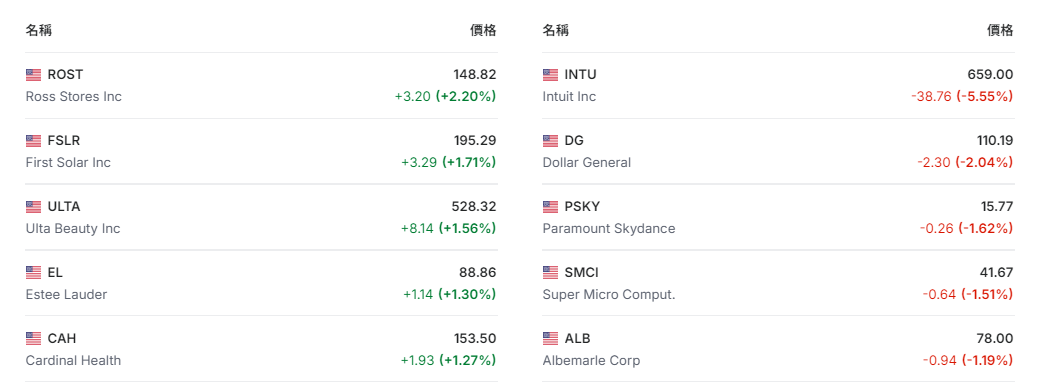Click the 名稱 header in the losers table

556,30
